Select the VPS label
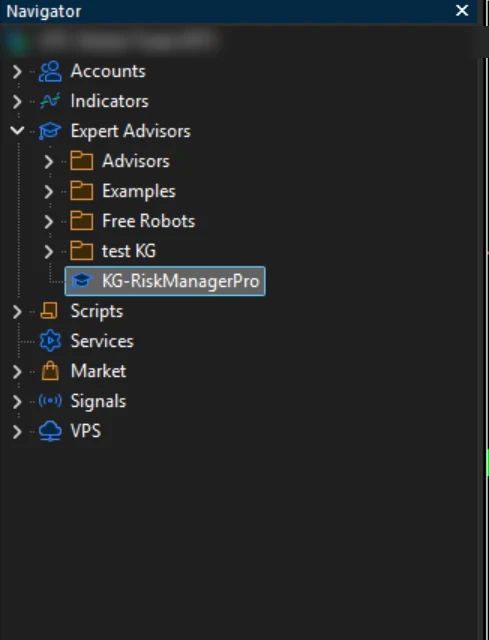 86,431
